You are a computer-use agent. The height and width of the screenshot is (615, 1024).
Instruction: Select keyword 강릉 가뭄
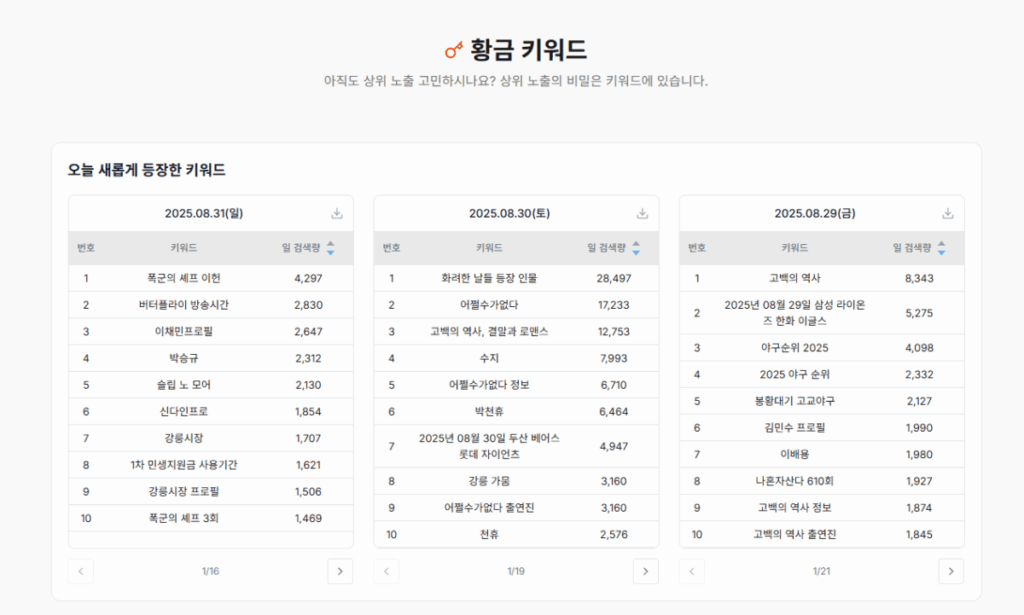[489, 481]
